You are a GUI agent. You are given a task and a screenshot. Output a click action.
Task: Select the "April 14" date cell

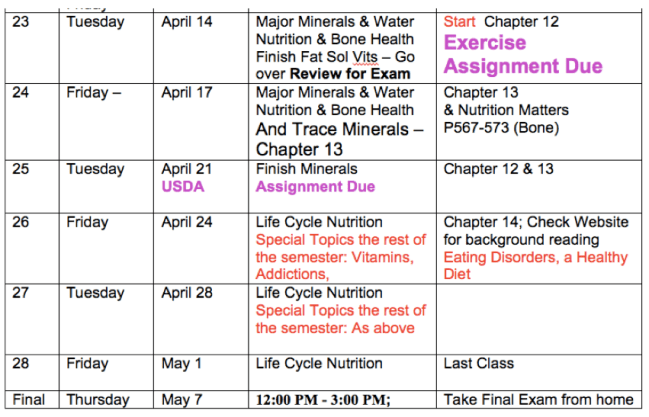(x=188, y=21)
